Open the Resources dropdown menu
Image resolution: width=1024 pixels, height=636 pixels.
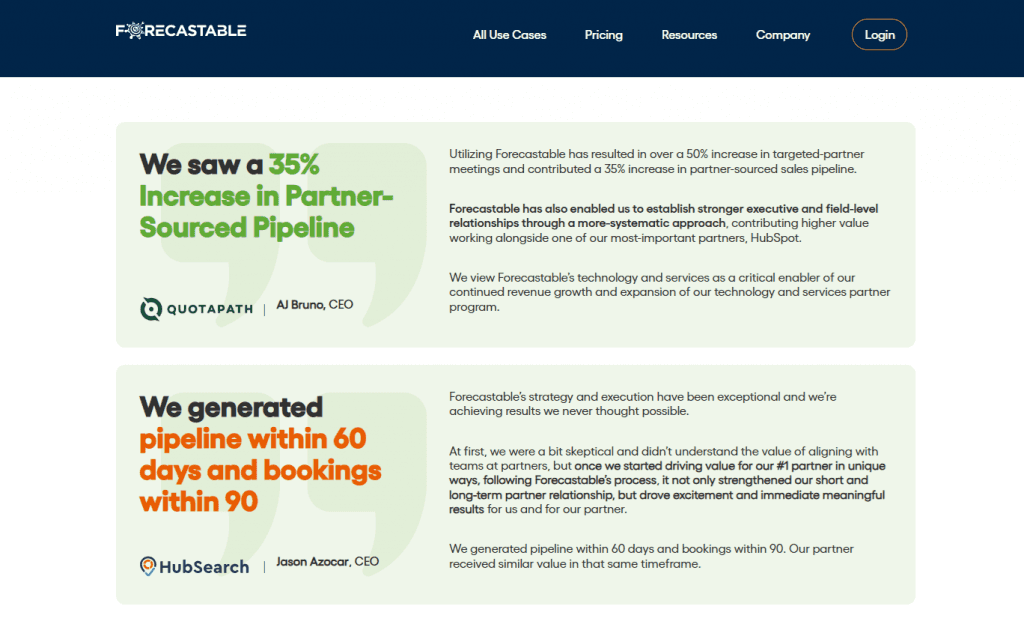pos(689,34)
